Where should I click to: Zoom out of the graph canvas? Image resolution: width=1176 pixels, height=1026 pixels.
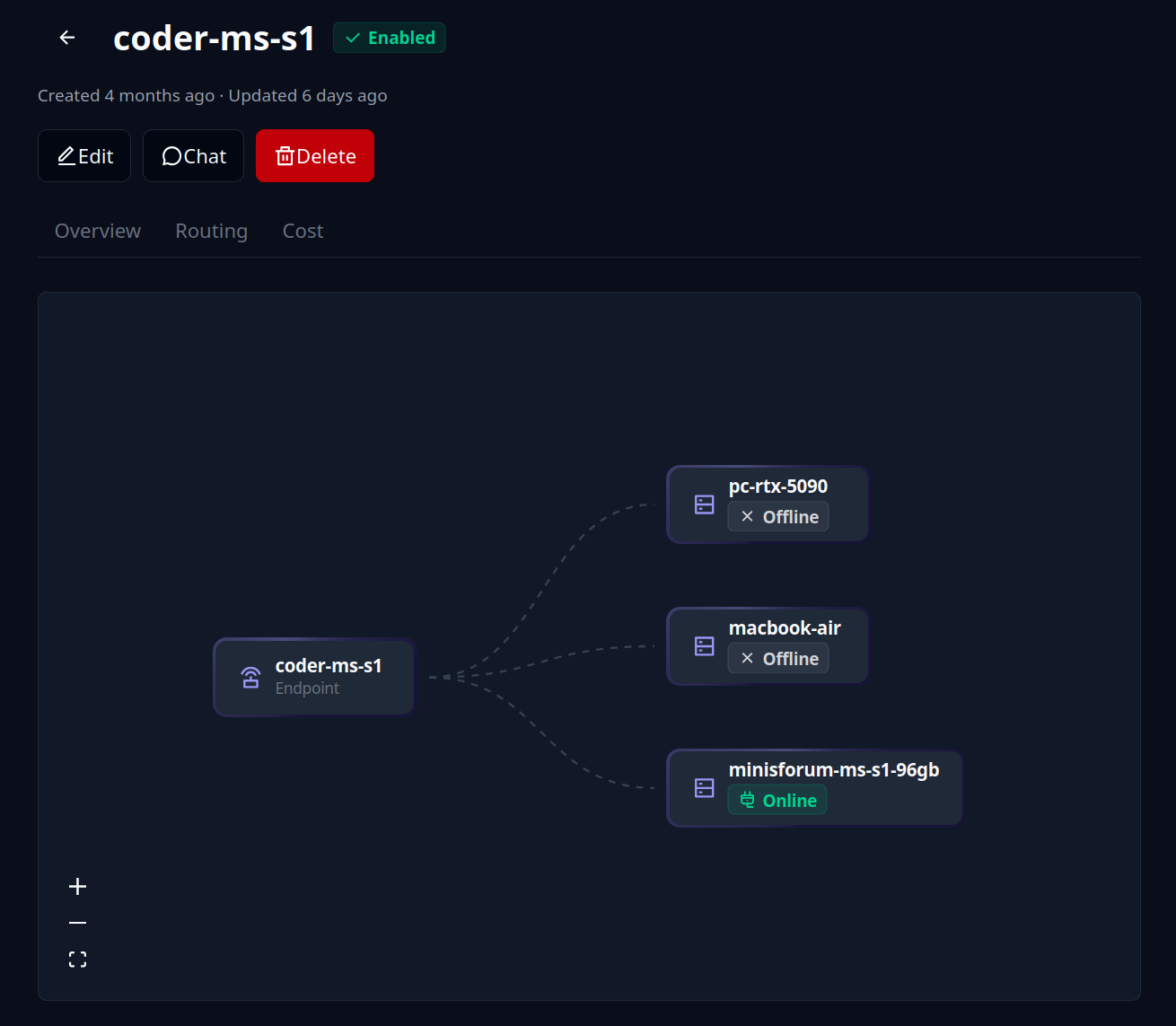78,923
